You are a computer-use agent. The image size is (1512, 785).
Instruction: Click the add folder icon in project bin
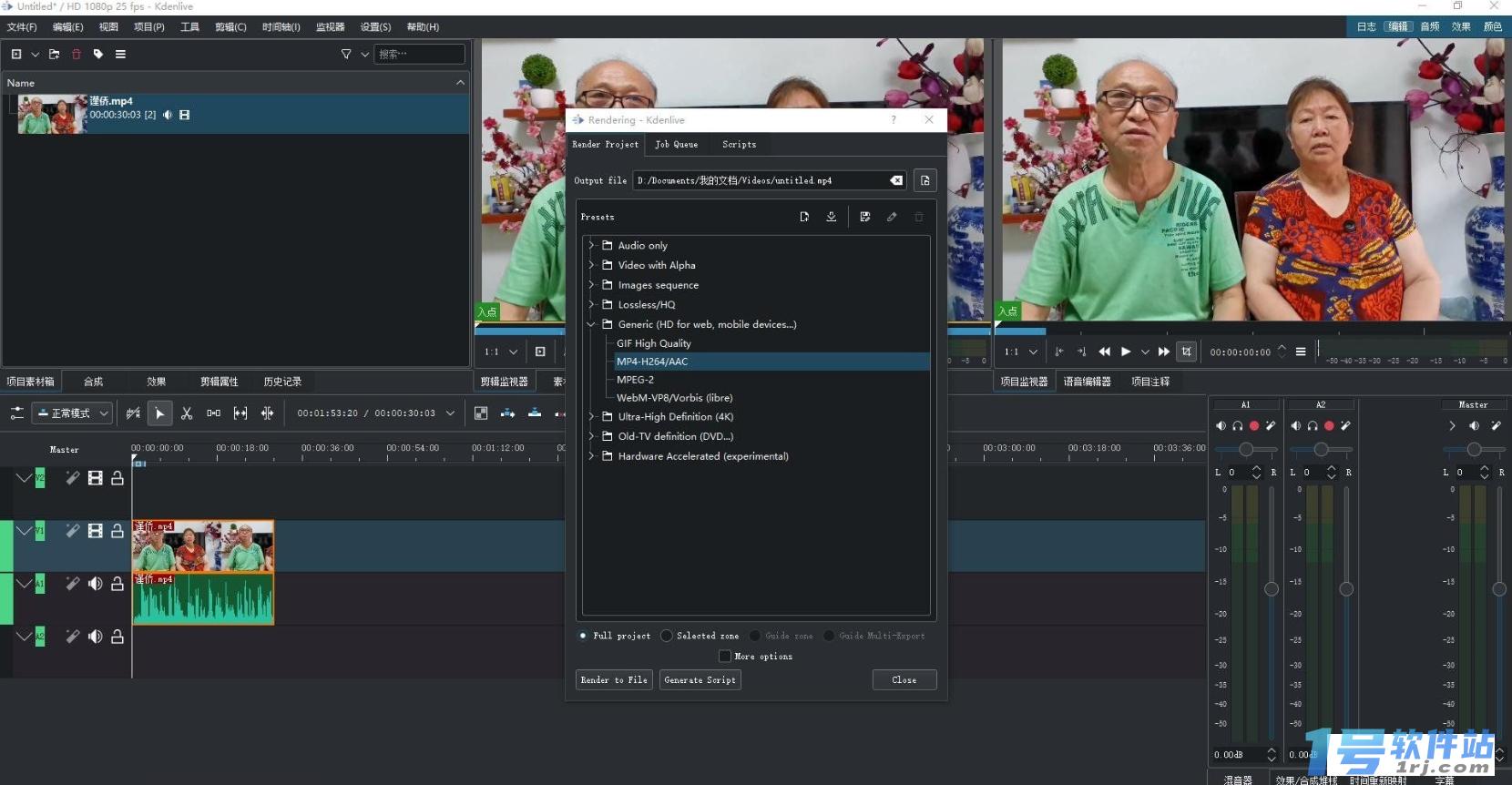pyautogui.click(x=55, y=55)
